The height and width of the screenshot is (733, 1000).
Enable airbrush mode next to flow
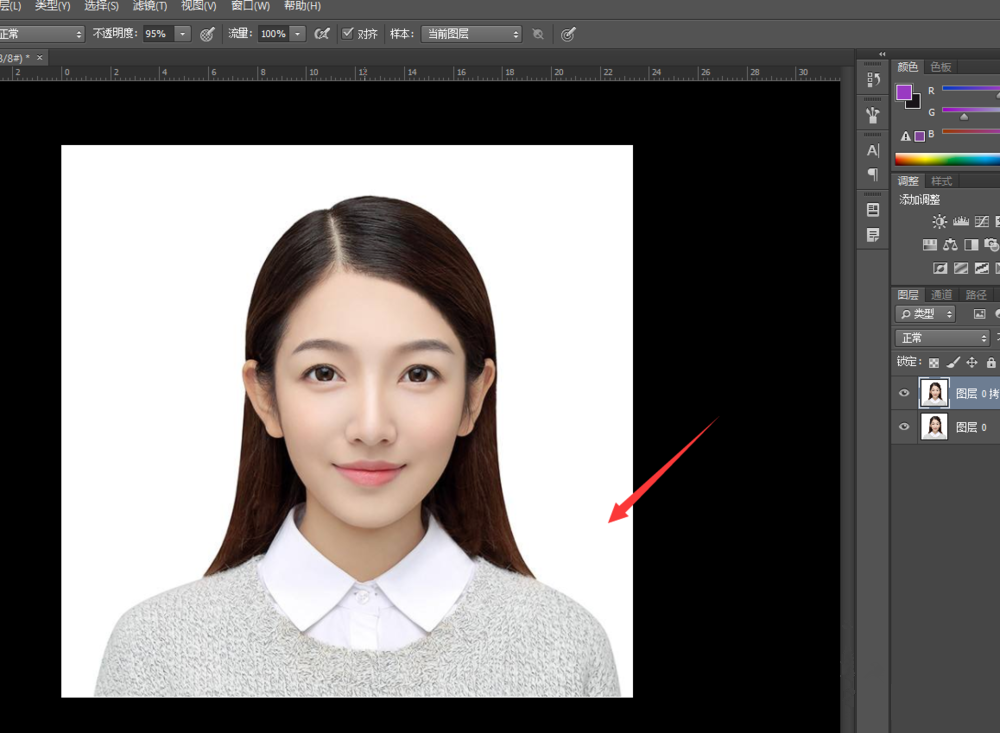coord(322,34)
